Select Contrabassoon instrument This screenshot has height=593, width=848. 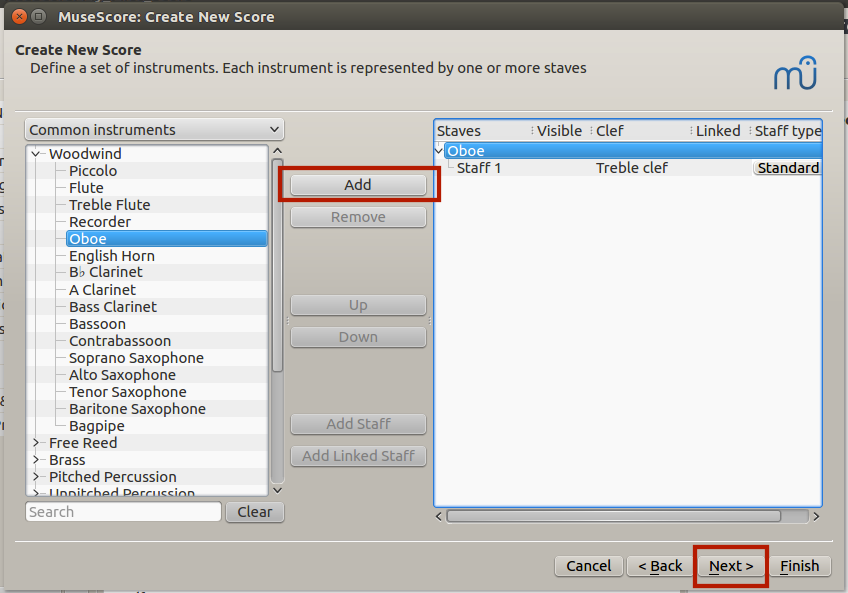pyautogui.click(x=120, y=341)
